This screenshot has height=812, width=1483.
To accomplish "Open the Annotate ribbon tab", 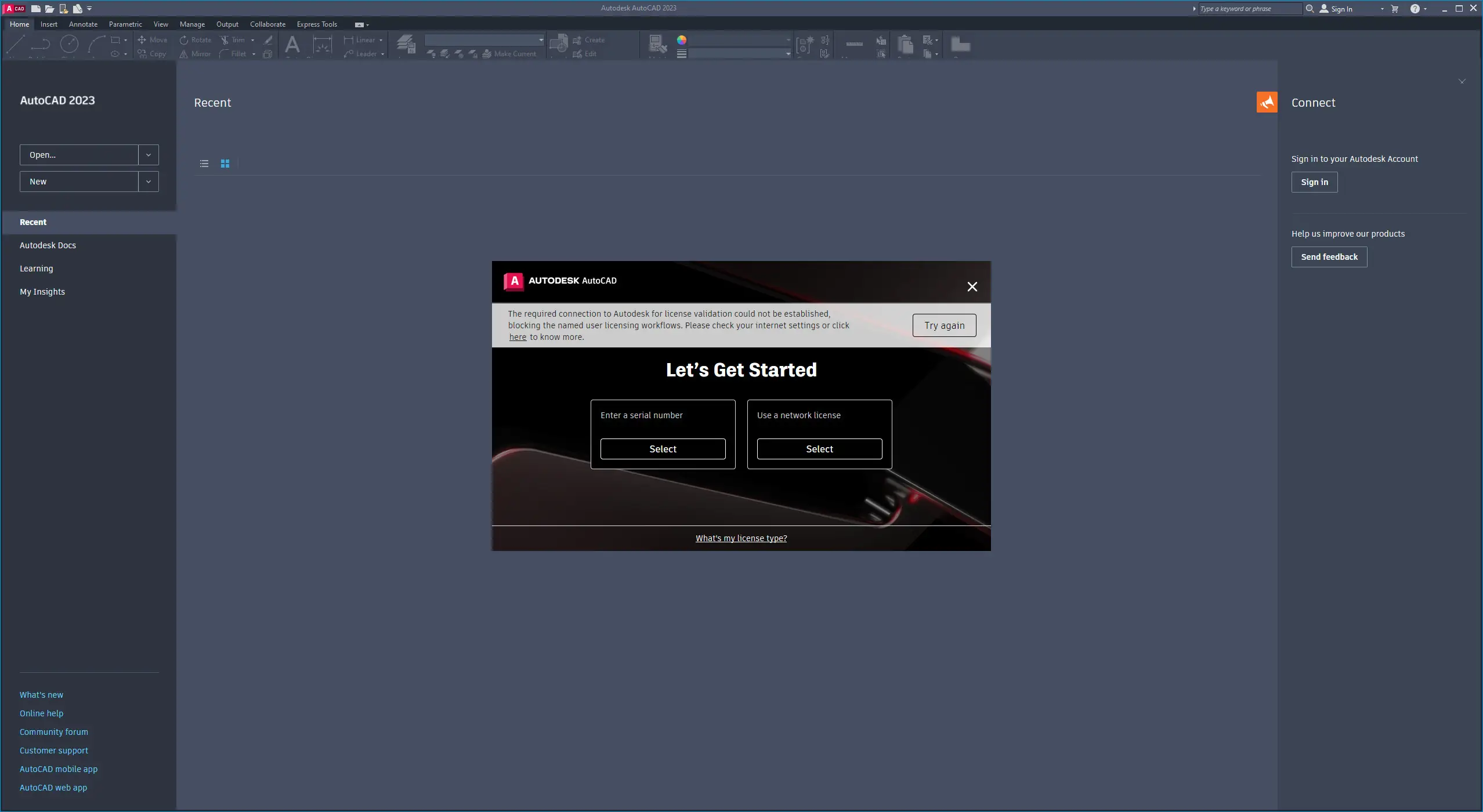I will coord(83,24).
